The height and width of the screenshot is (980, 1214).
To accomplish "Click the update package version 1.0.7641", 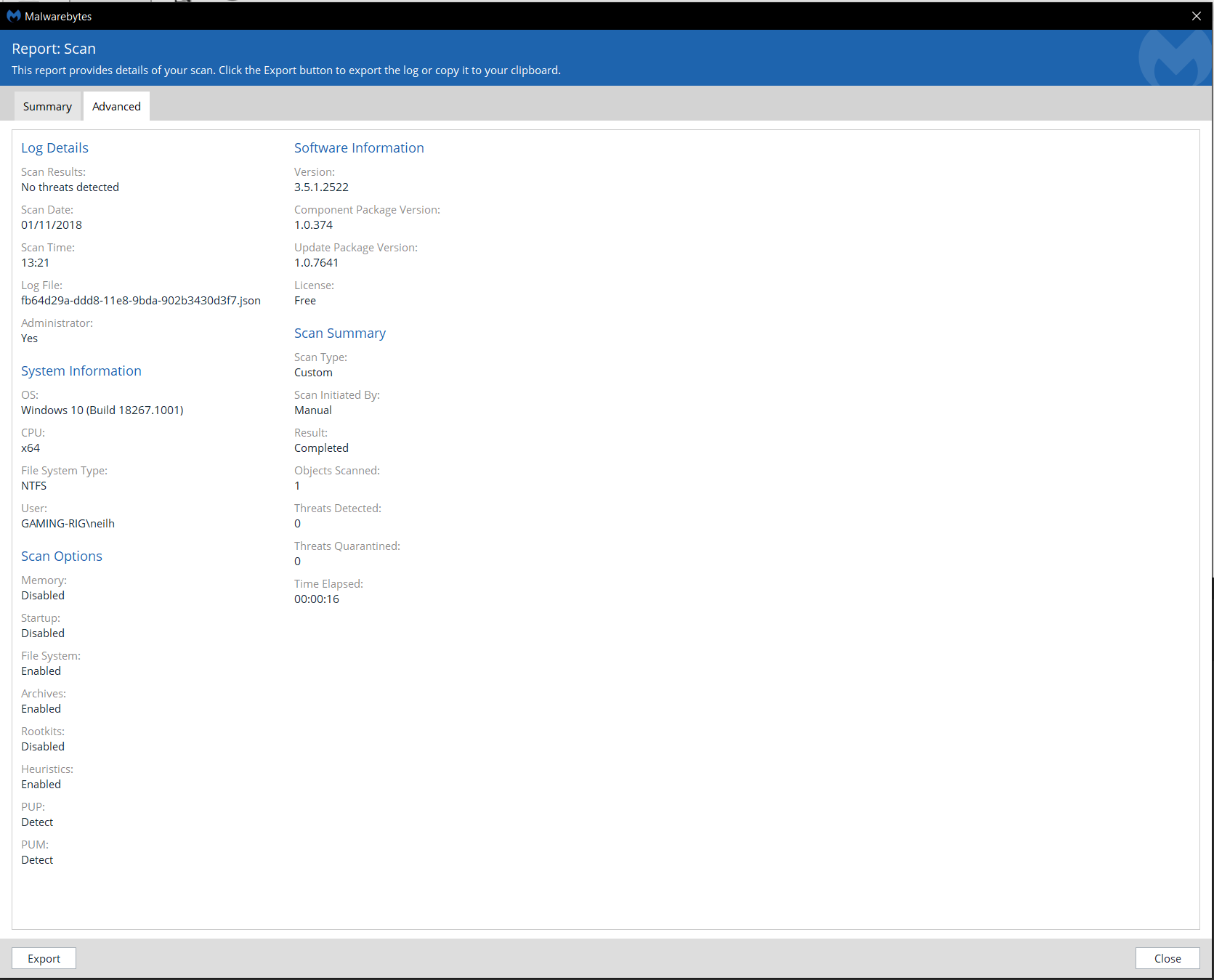I will (x=316, y=263).
